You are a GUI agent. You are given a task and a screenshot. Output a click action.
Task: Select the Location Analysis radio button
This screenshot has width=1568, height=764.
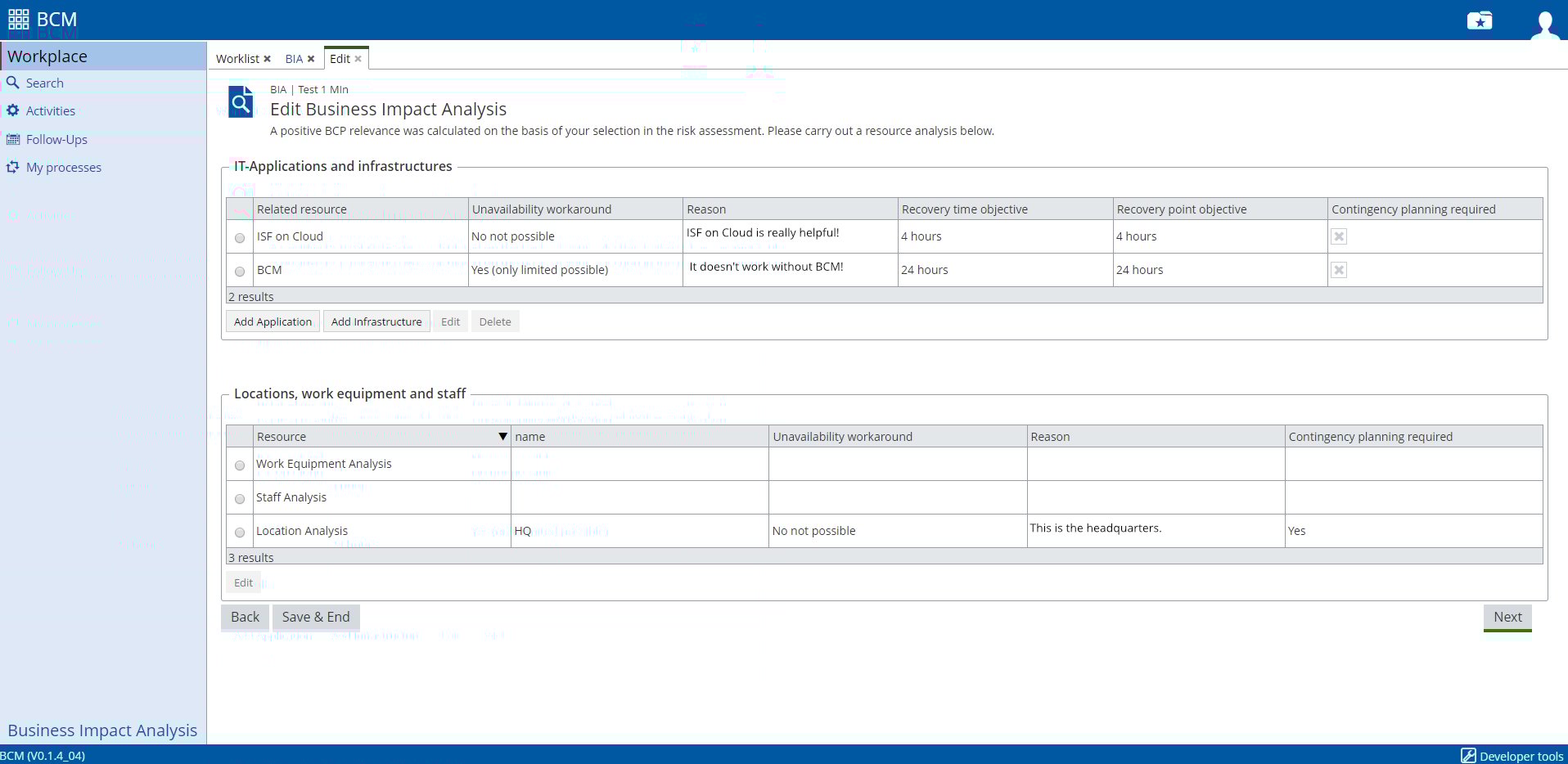pyautogui.click(x=240, y=533)
